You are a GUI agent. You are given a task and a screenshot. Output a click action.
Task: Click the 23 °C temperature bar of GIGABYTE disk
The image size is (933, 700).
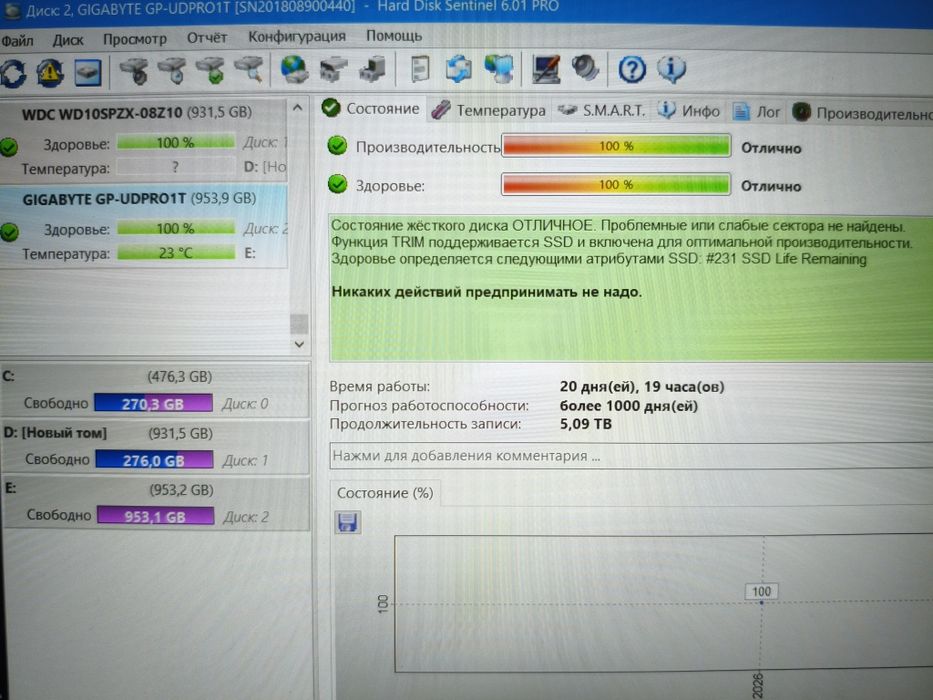176,253
